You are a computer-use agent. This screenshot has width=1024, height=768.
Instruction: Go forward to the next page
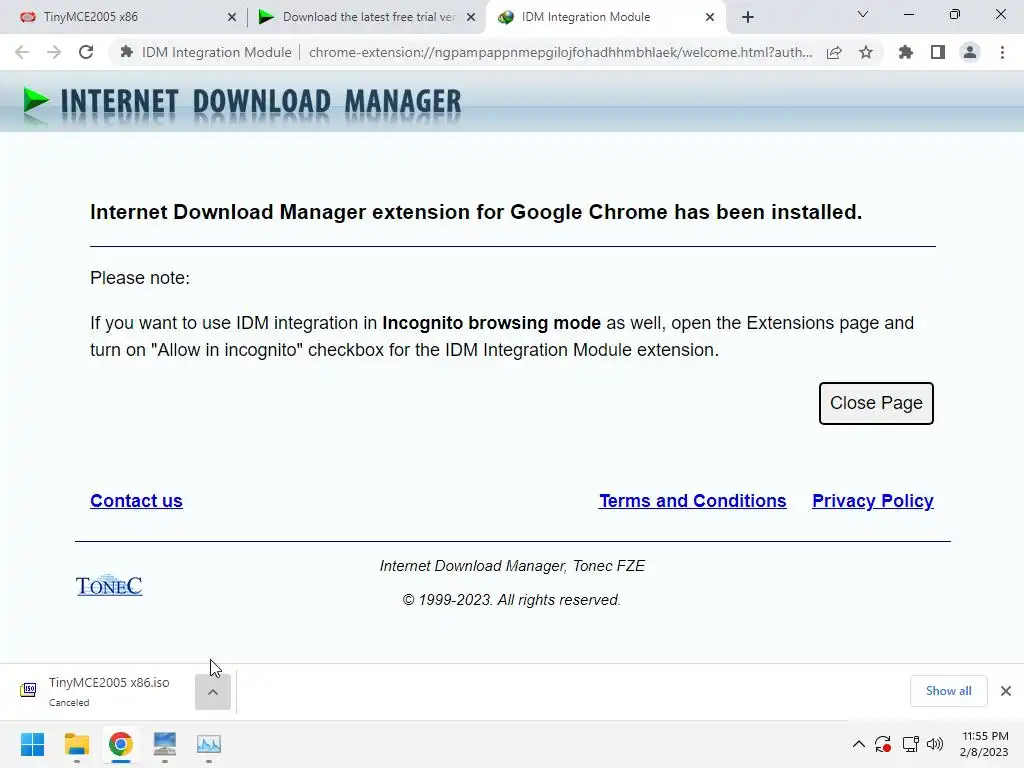coord(54,52)
